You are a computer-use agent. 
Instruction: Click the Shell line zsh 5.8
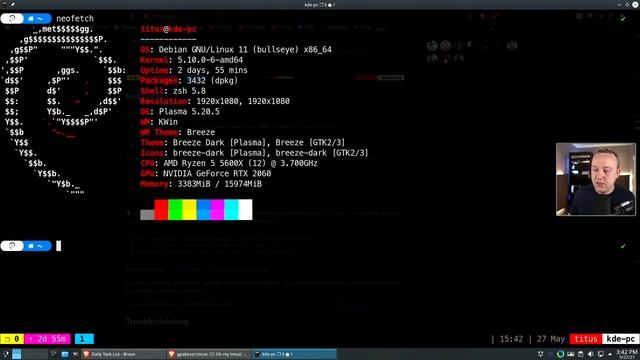click(173, 91)
